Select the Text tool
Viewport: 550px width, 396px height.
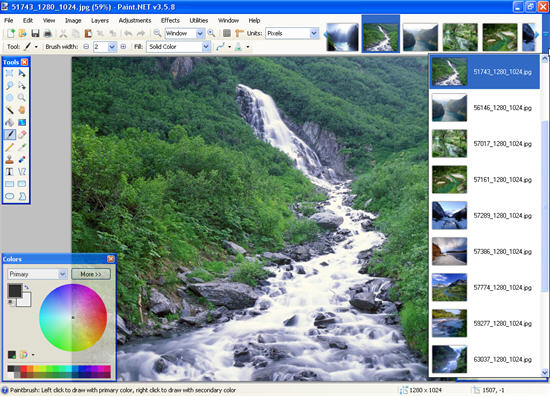9,172
